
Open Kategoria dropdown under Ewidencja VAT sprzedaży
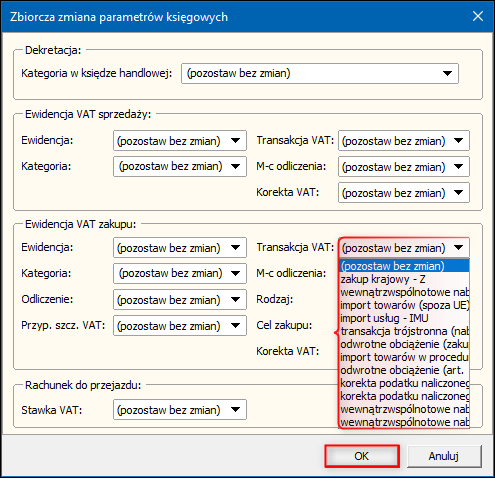pyautogui.click(x=180, y=166)
